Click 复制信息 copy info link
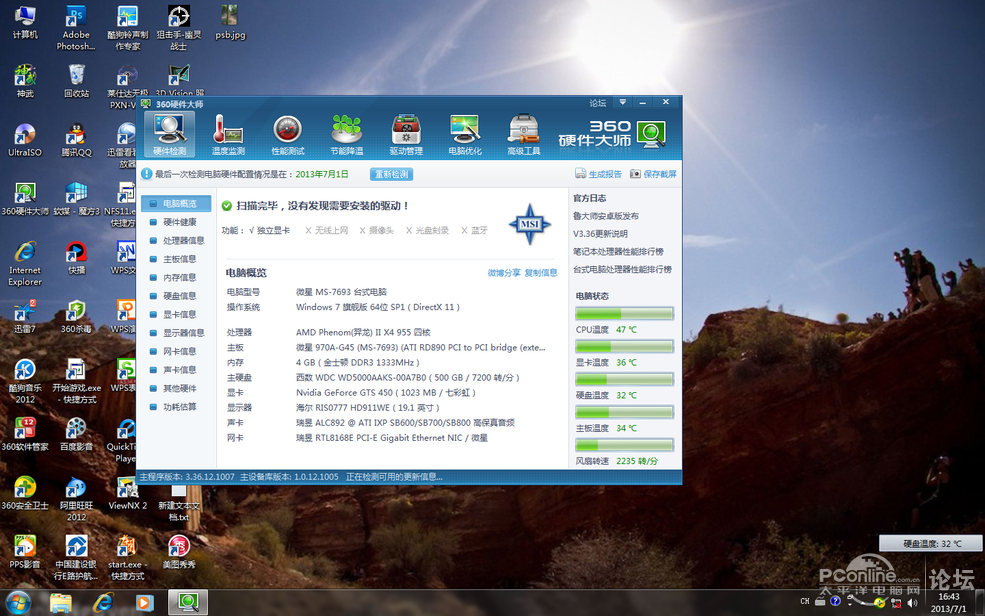985x616 pixels. (541, 273)
